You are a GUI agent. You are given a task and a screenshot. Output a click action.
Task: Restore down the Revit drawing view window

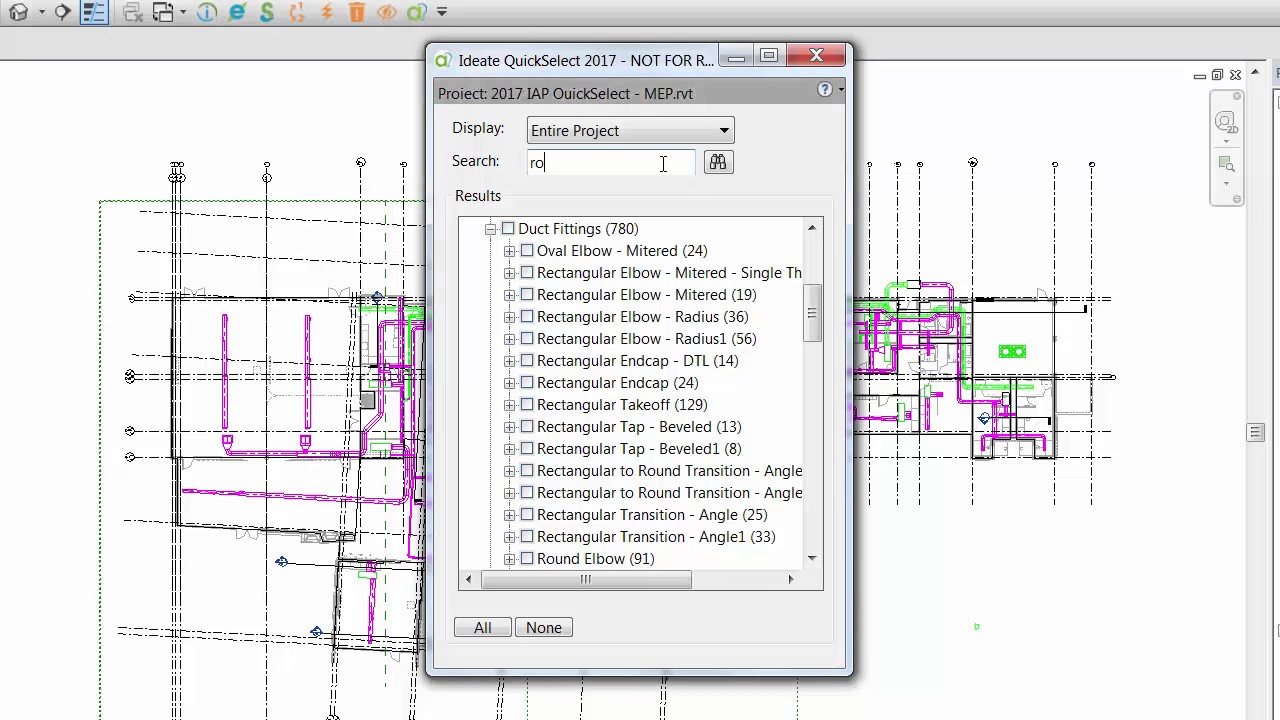(1217, 76)
